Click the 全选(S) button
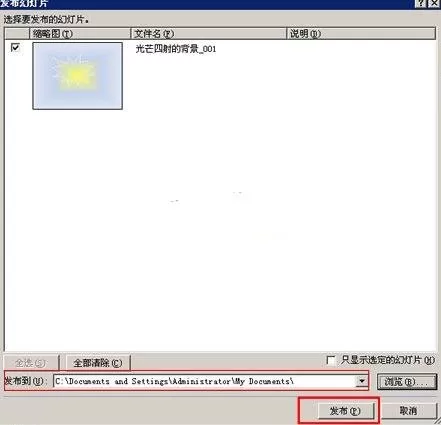The height and width of the screenshot is (425, 441). 31,362
